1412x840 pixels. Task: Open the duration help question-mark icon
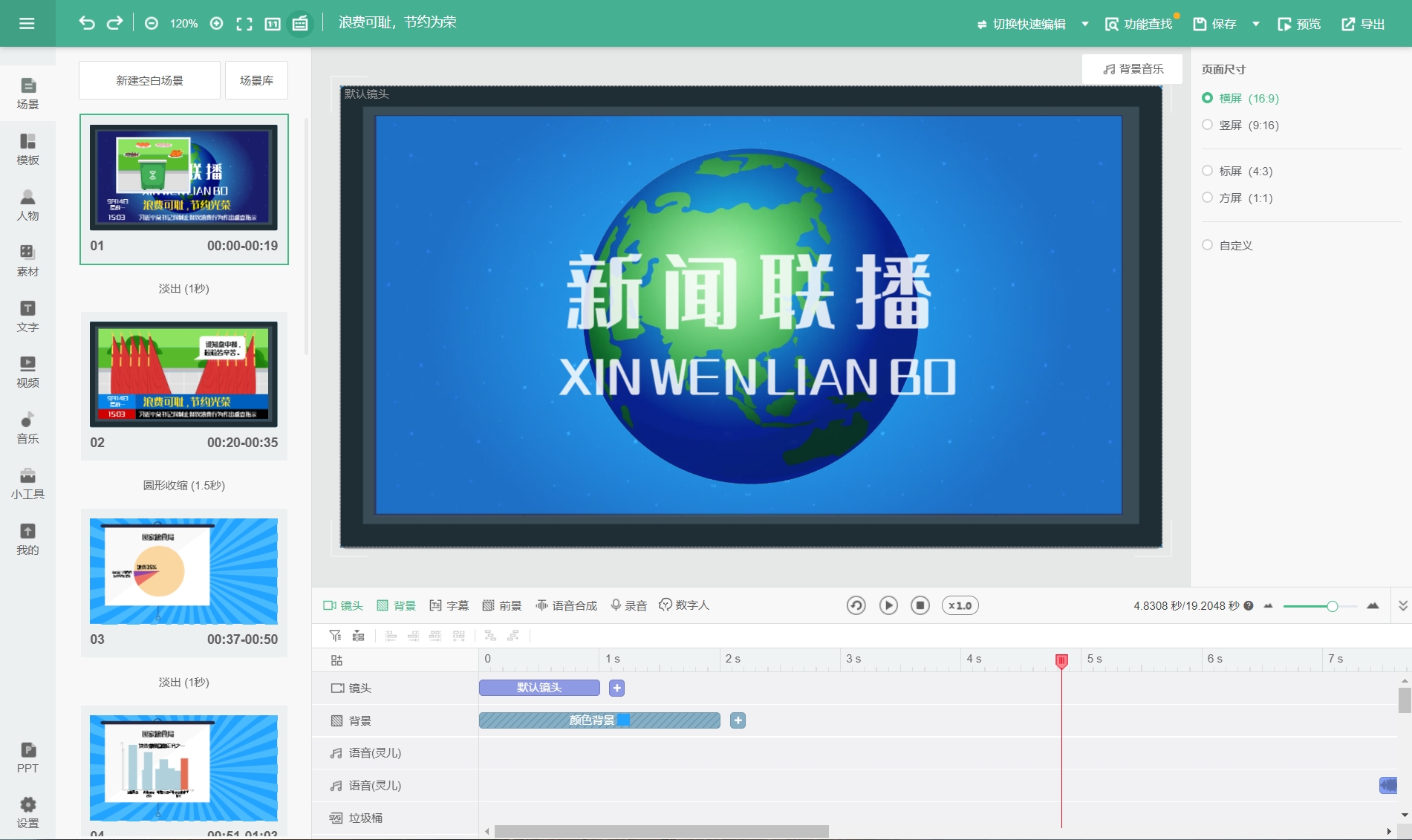point(1249,605)
